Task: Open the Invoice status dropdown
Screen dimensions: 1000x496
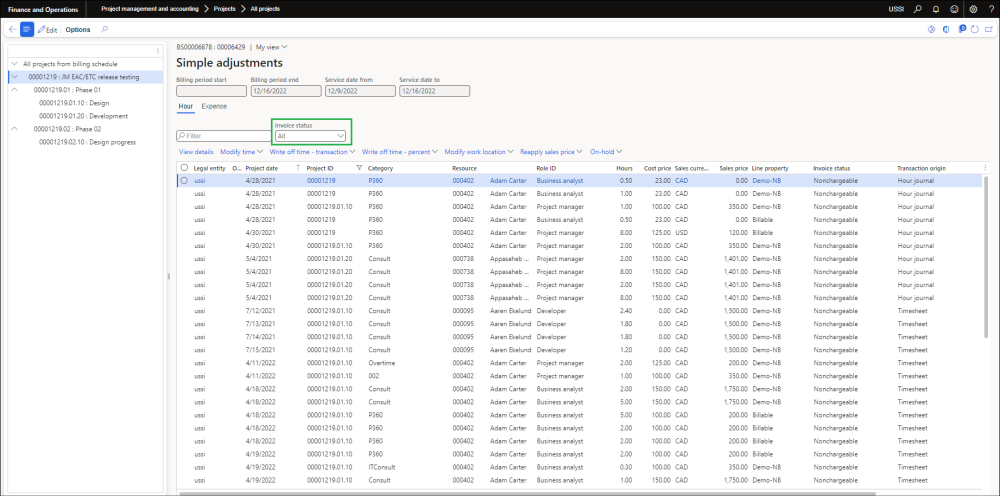Action: (311, 136)
